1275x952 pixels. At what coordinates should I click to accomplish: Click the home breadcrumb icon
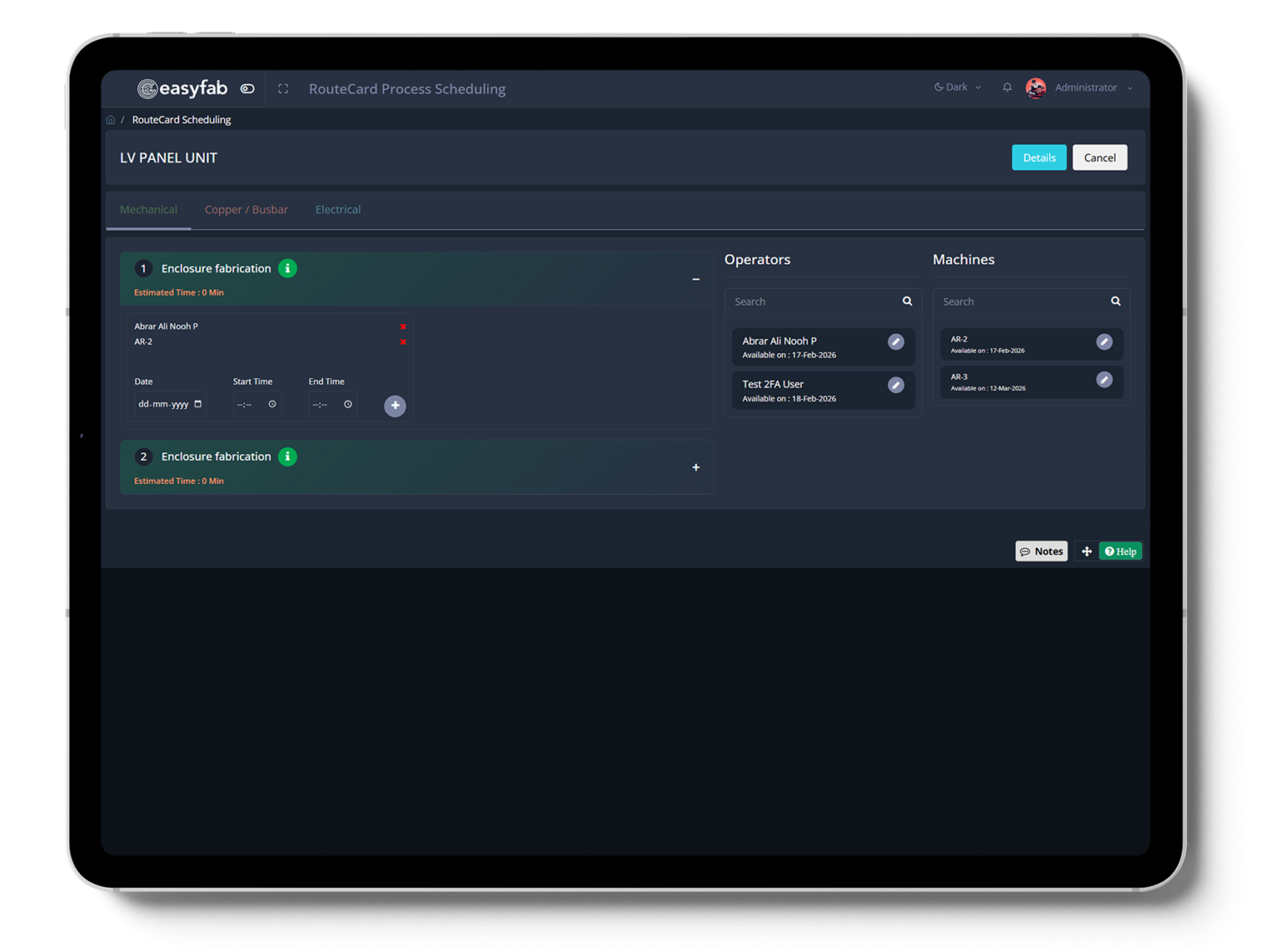point(110,120)
